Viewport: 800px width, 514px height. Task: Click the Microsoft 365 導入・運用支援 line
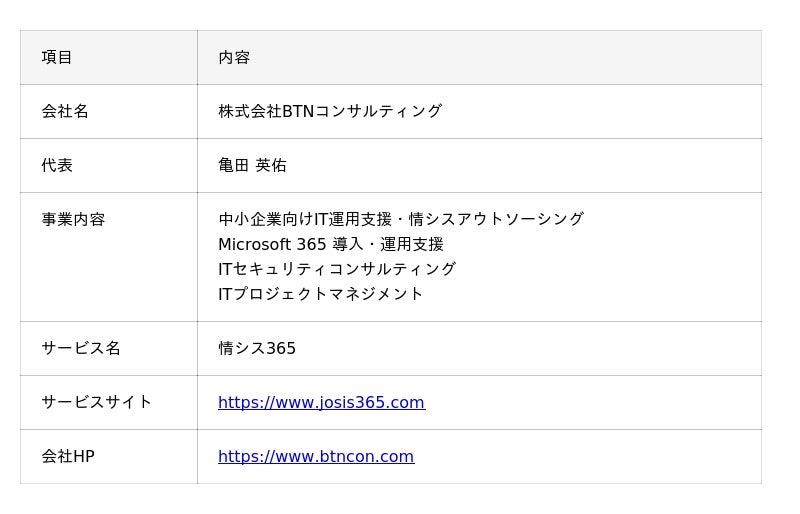coord(330,244)
